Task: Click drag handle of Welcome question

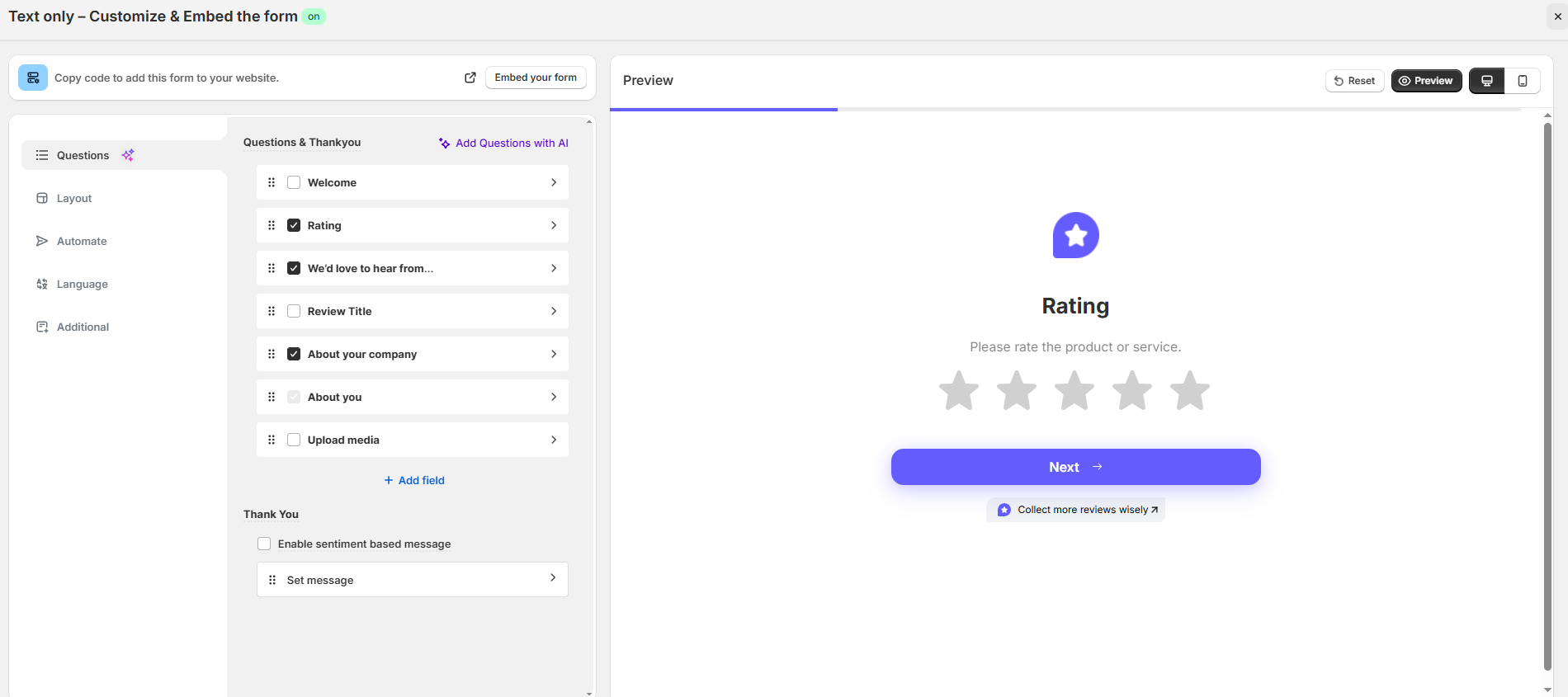Action: tap(272, 182)
